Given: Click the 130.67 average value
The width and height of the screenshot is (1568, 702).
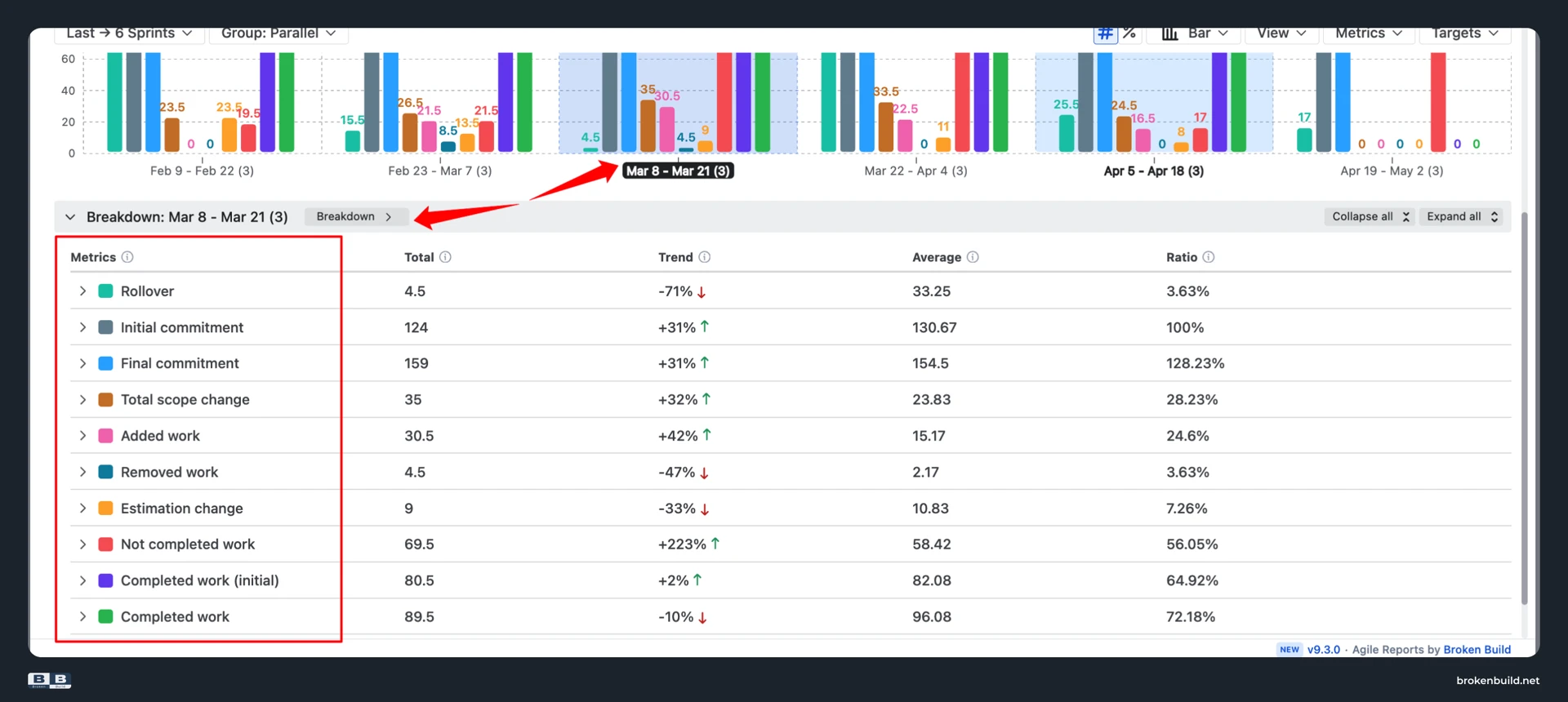Looking at the screenshot, I should pos(934,327).
